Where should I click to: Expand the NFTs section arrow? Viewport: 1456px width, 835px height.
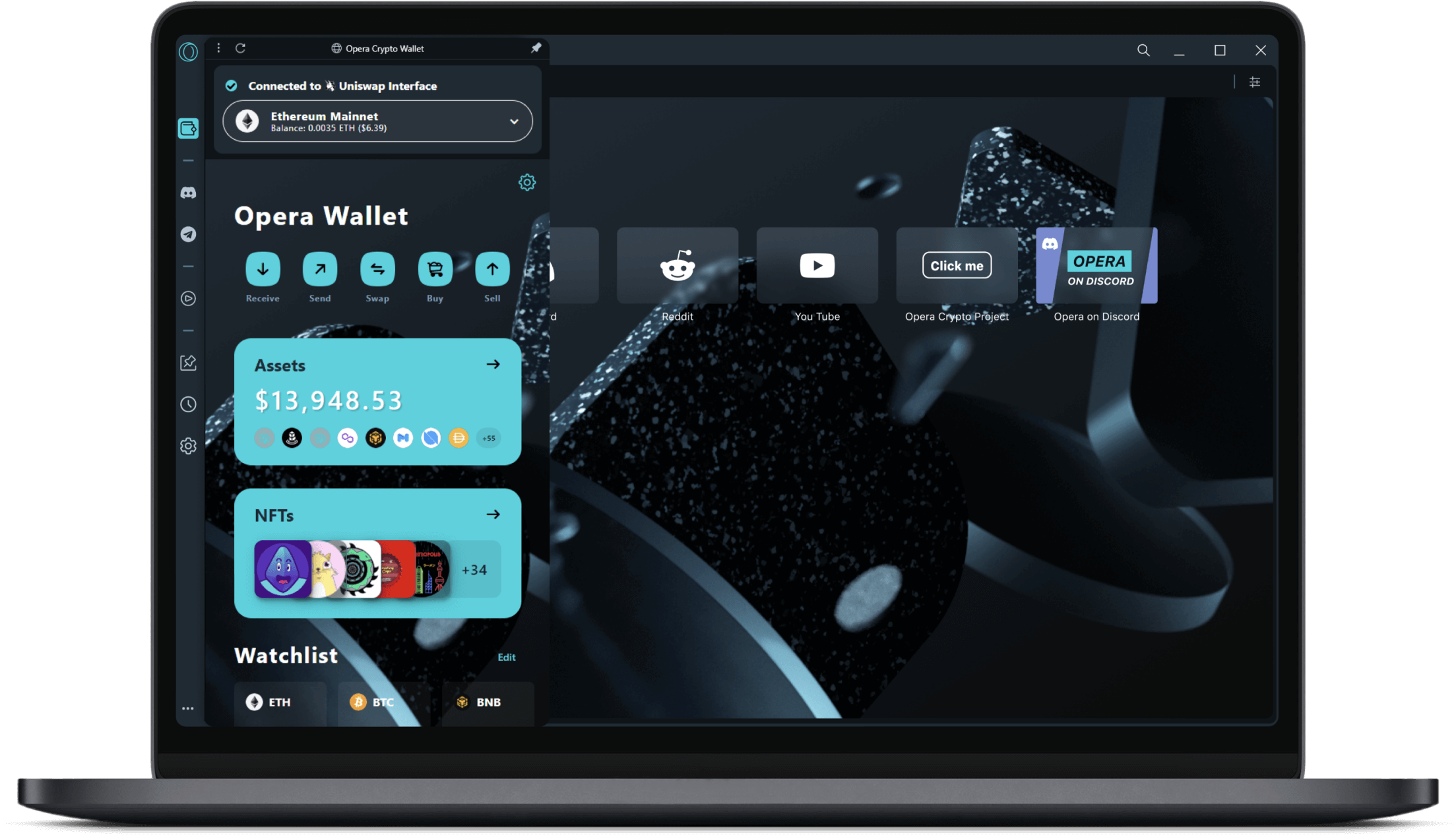point(493,515)
